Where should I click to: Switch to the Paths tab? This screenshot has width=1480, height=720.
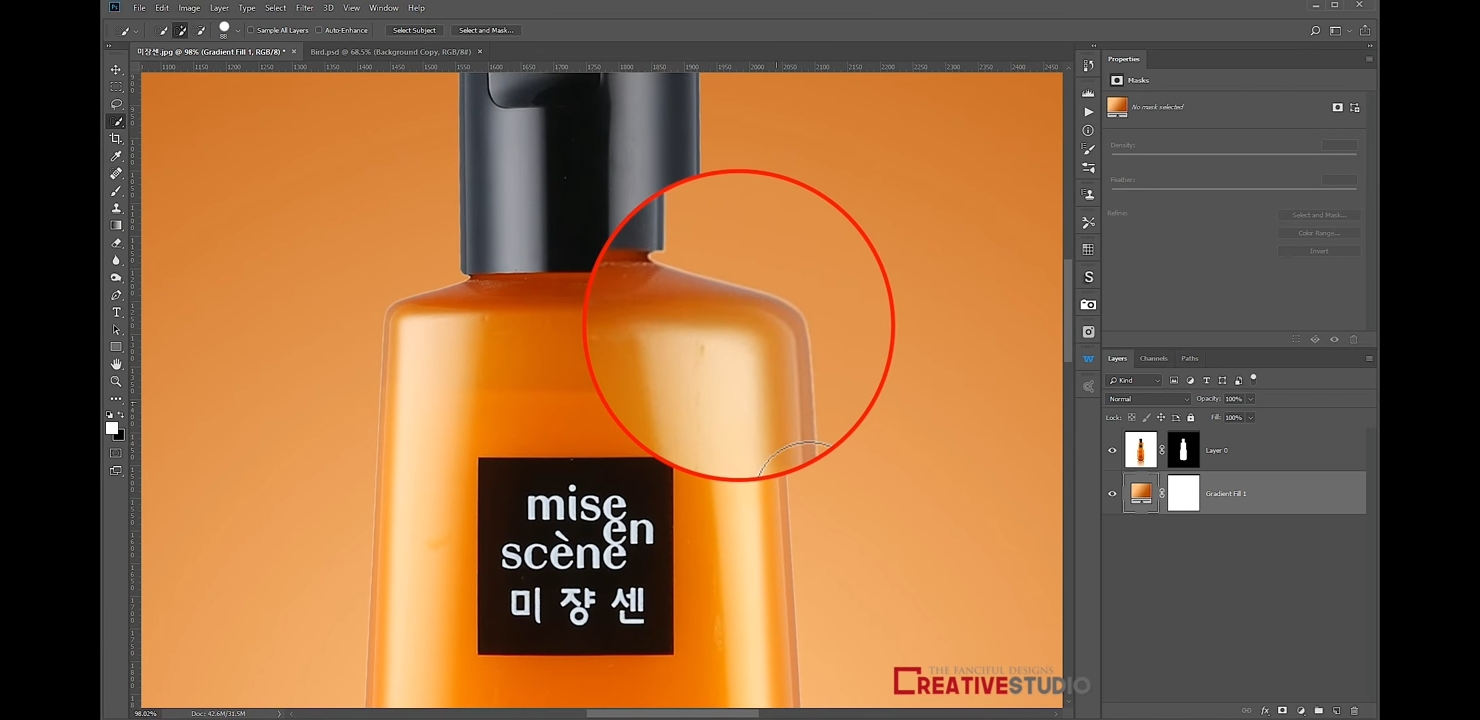coord(1190,358)
